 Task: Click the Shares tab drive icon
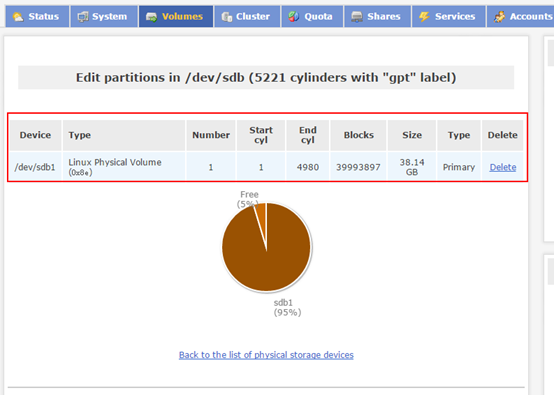coord(357,17)
